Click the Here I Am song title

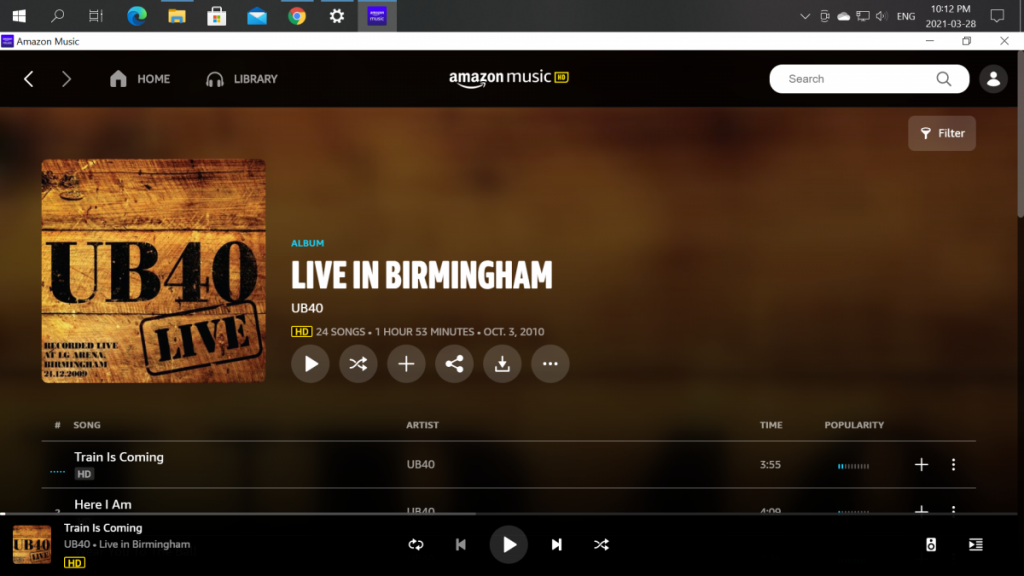coord(103,504)
